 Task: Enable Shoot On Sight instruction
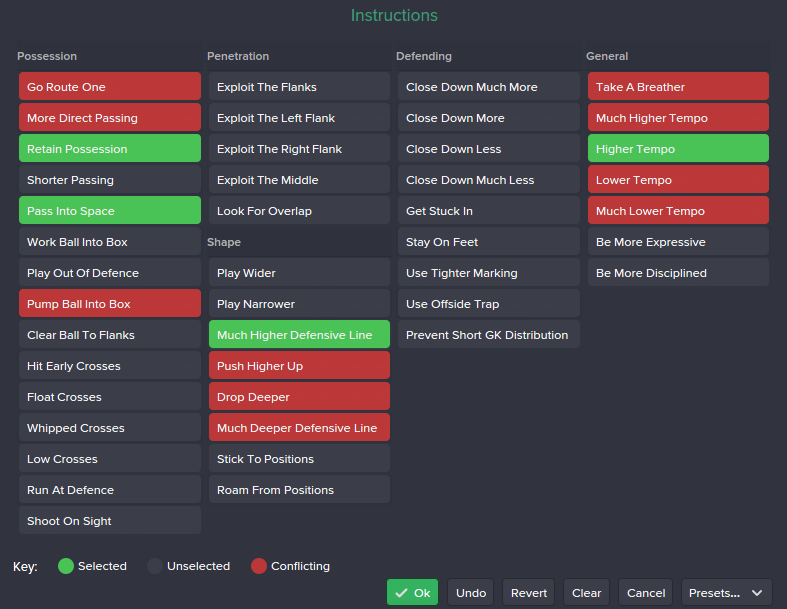pos(110,520)
